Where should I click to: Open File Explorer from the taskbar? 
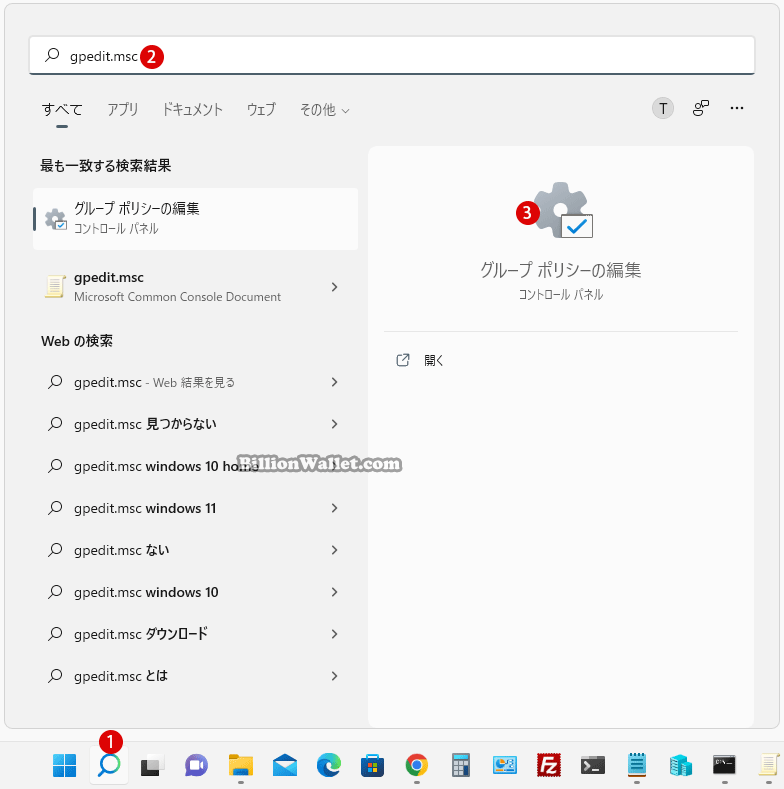(x=241, y=765)
